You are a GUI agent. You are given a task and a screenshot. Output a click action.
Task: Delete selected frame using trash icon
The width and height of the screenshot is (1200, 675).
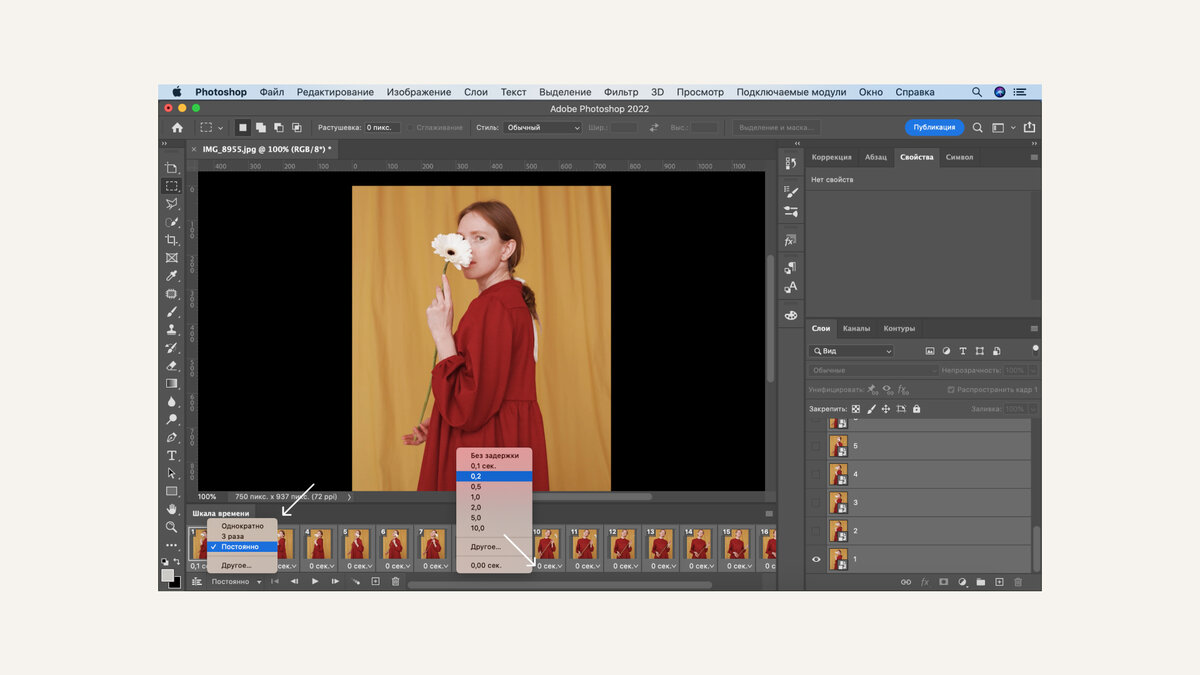(x=395, y=581)
